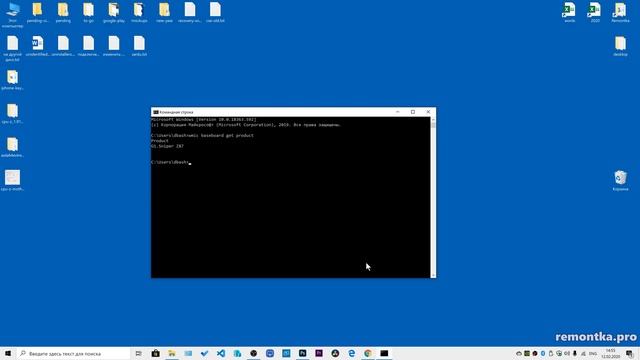Select the 'desktop' folder at right edge

click(x=620, y=46)
